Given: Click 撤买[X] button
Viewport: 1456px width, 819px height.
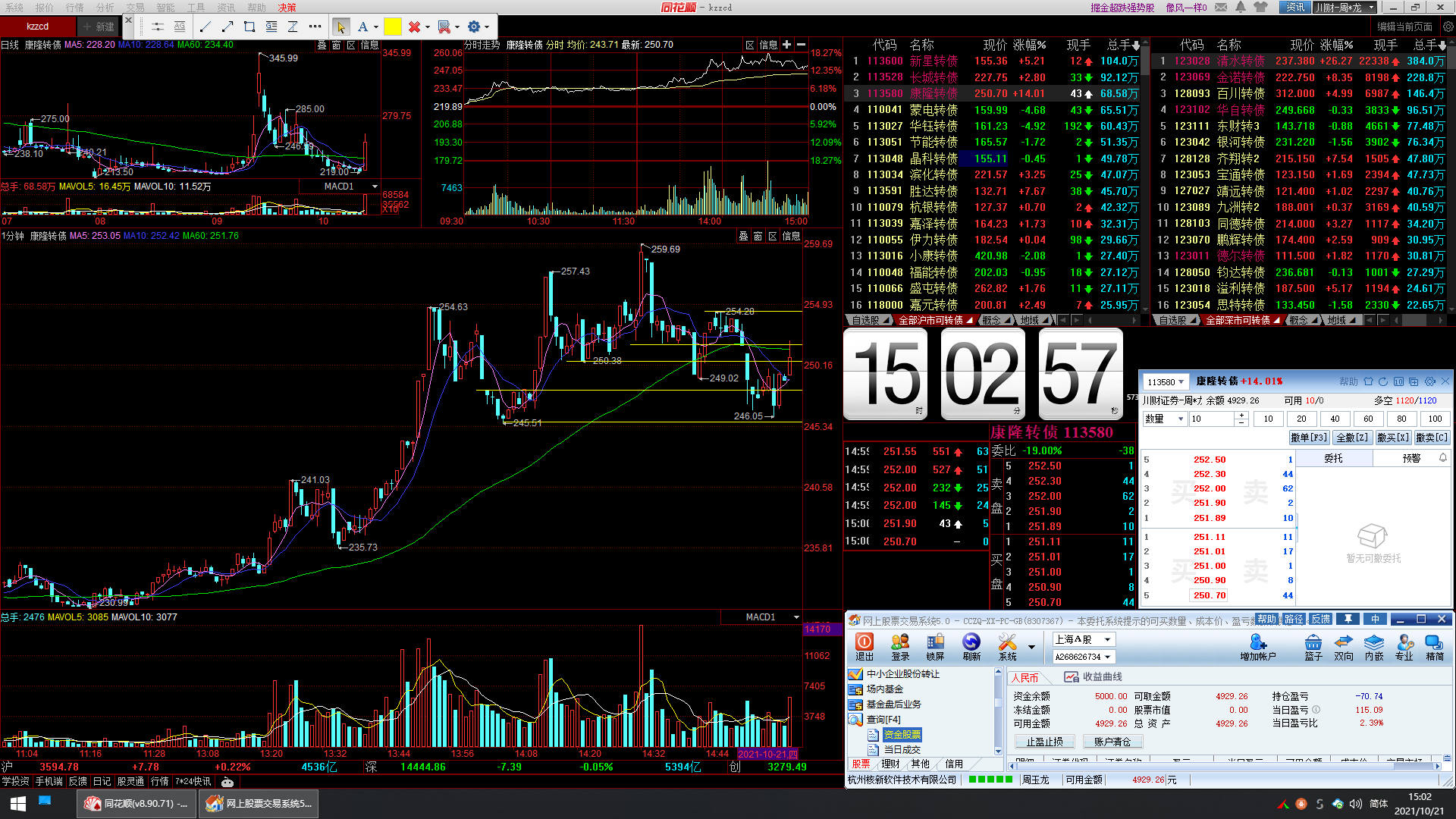Looking at the screenshot, I should tap(1393, 438).
